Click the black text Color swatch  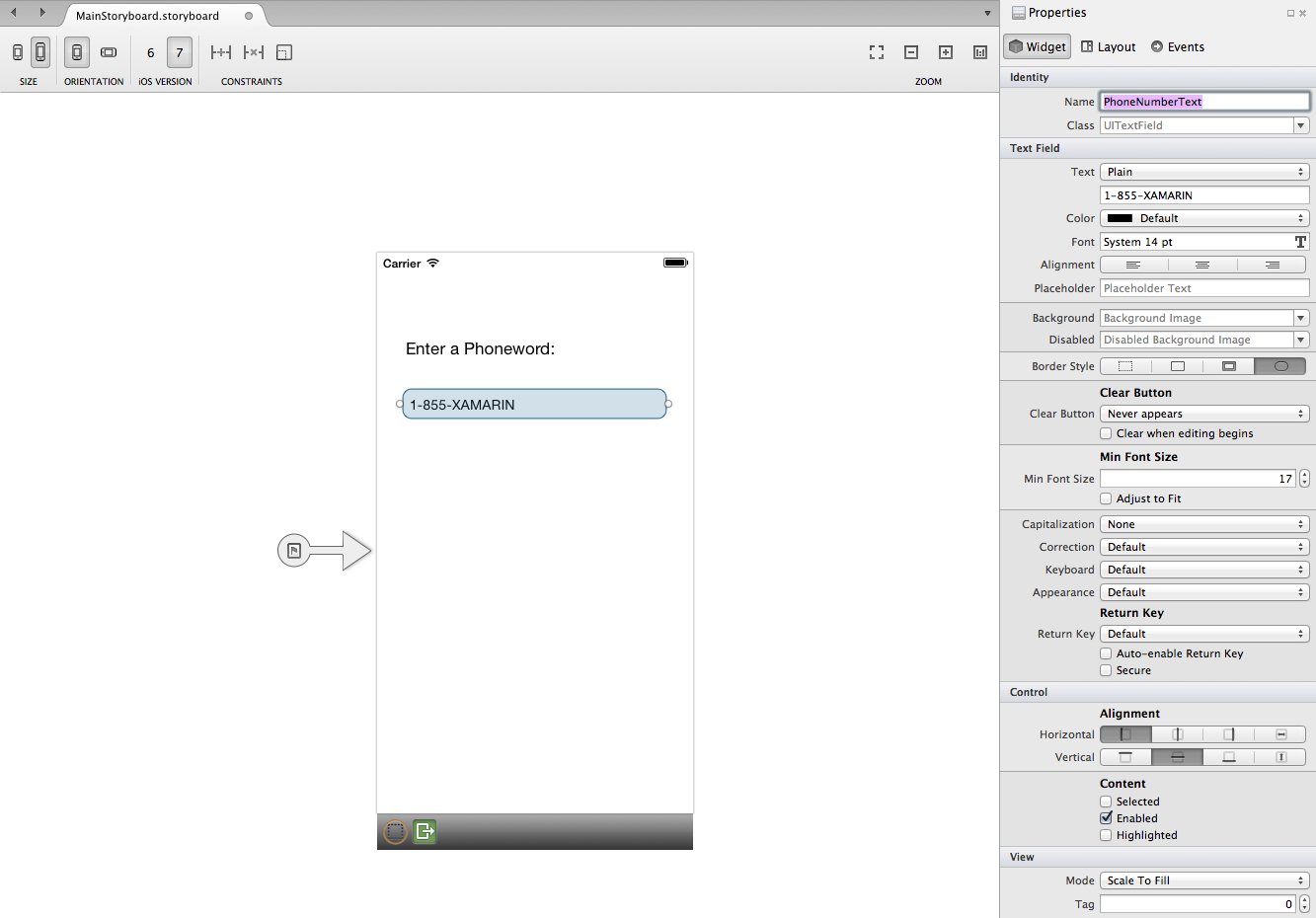coord(1120,218)
